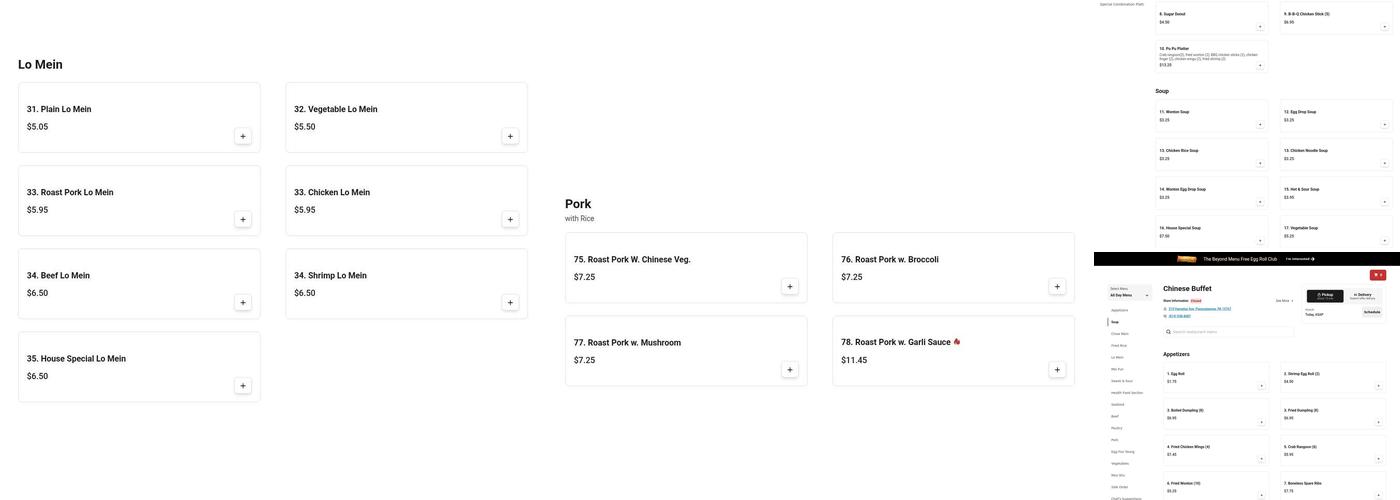Click the I'm interested banner button

[x=1300, y=259]
